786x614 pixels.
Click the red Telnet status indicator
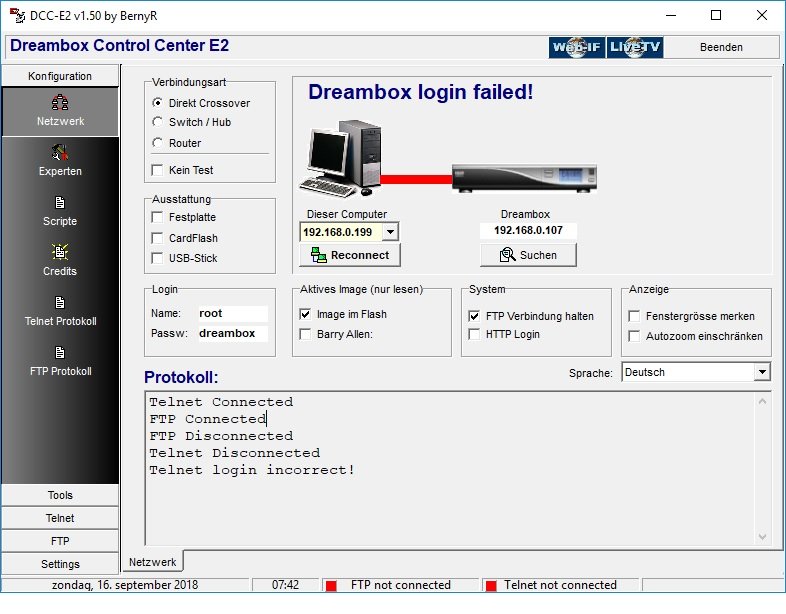pos(491,585)
